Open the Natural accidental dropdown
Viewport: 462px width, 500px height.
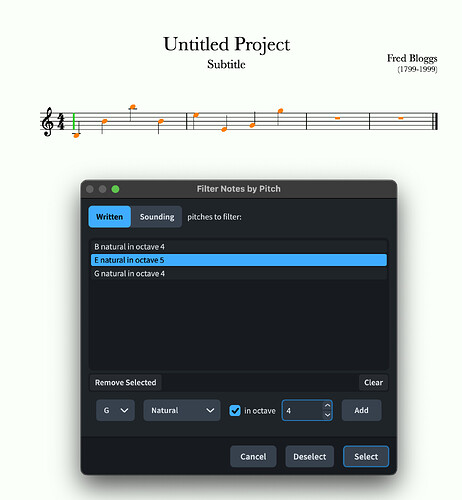pyautogui.click(x=182, y=410)
